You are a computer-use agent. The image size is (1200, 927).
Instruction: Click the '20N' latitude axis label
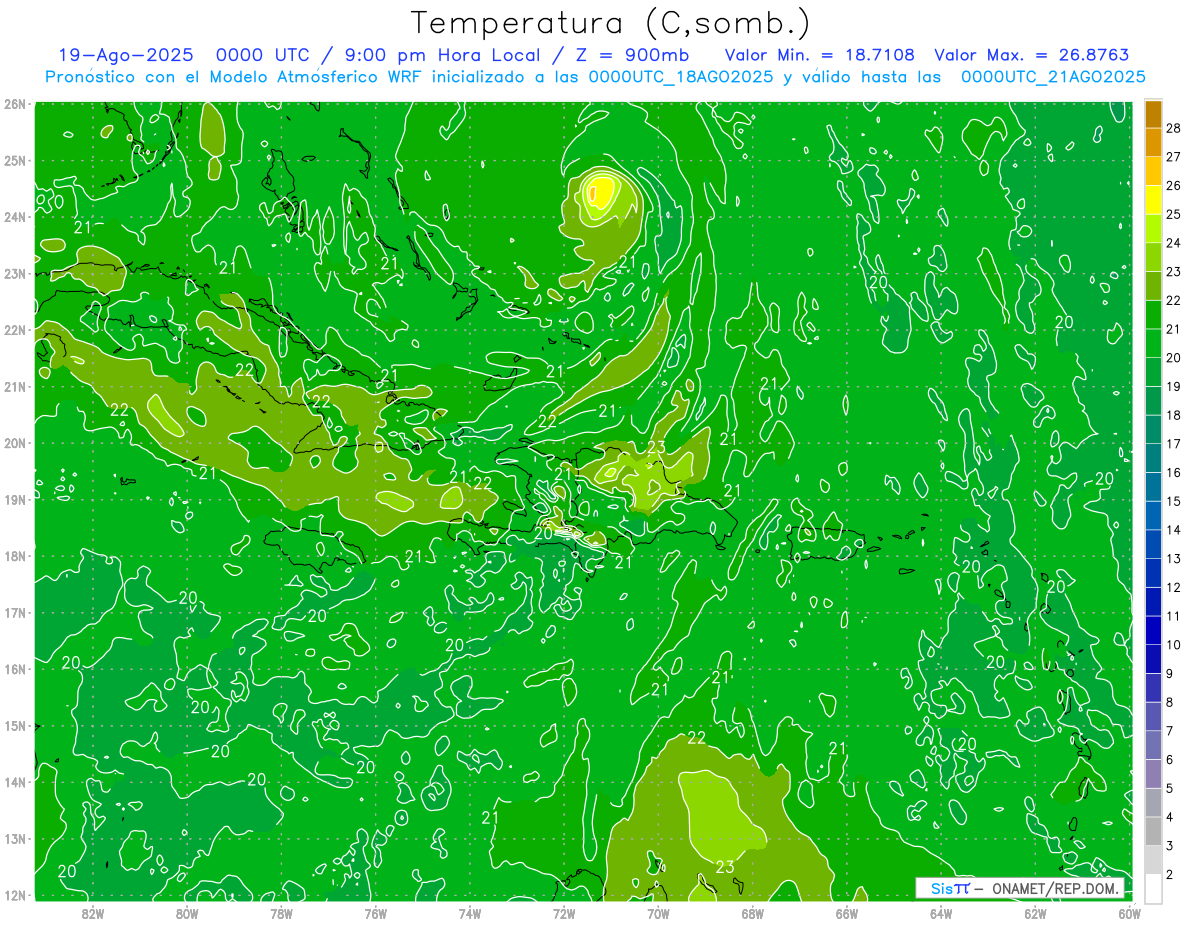tap(15, 443)
